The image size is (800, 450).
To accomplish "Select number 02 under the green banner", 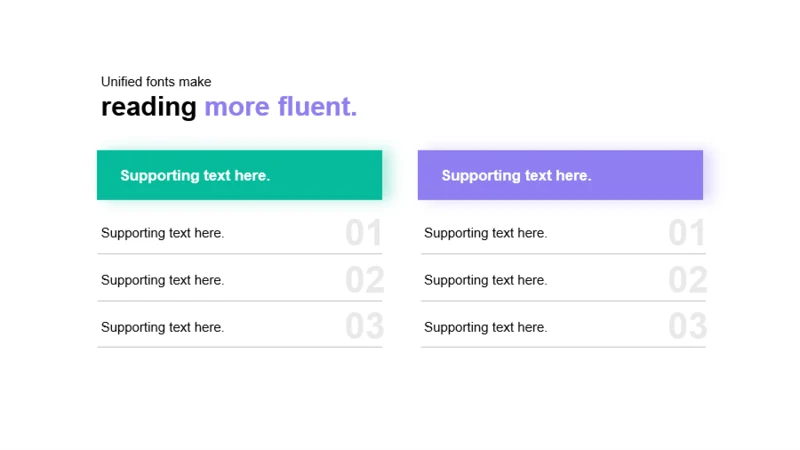I will 364,280.
